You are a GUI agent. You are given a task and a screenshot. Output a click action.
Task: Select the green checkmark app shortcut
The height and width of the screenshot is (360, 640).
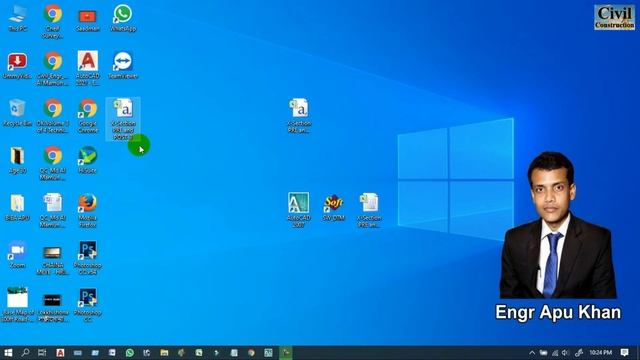coord(88,160)
